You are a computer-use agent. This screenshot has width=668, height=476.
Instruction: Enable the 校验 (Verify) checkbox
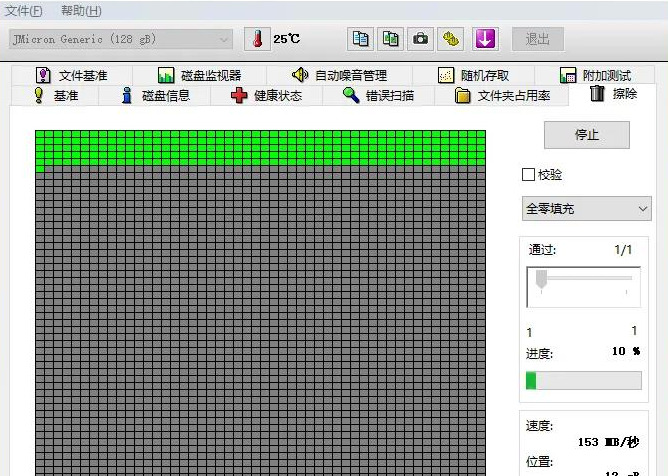[x=528, y=175]
